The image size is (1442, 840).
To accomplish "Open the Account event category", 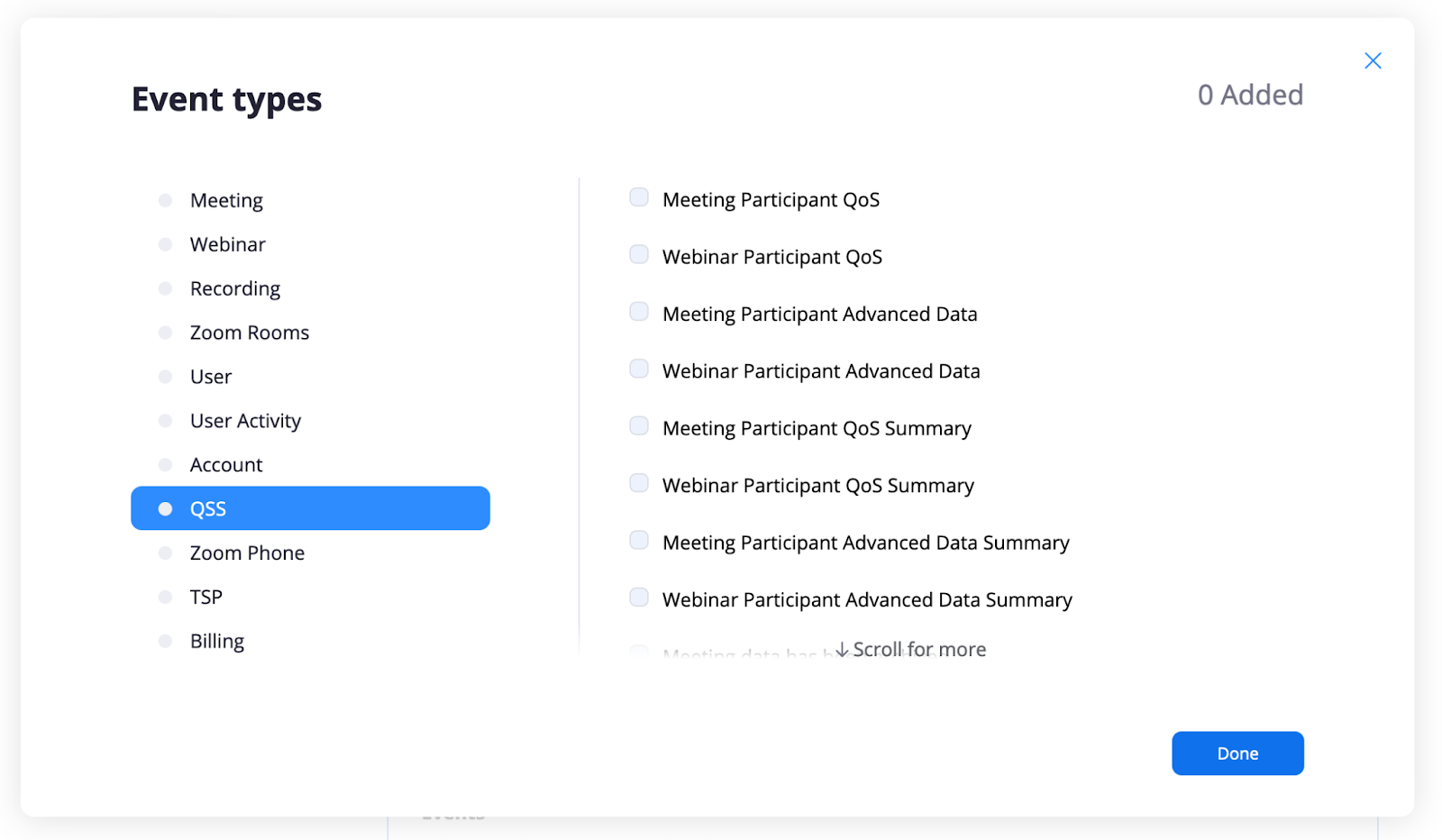I will pyautogui.click(x=225, y=464).
